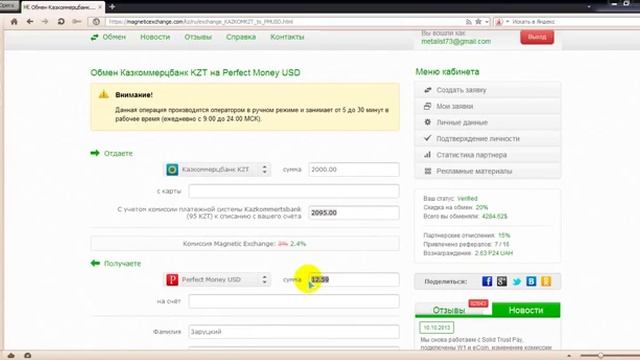640x360 pixels.
Task: Open the Отзывы menu item
Action: pyautogui.click(x=198, y=37)
